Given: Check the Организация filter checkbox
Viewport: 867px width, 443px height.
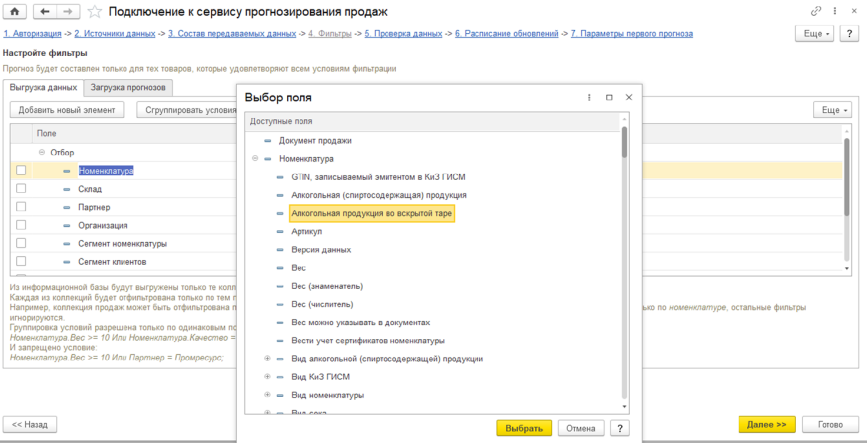Looking at the screenshot, I should point(21,225).
